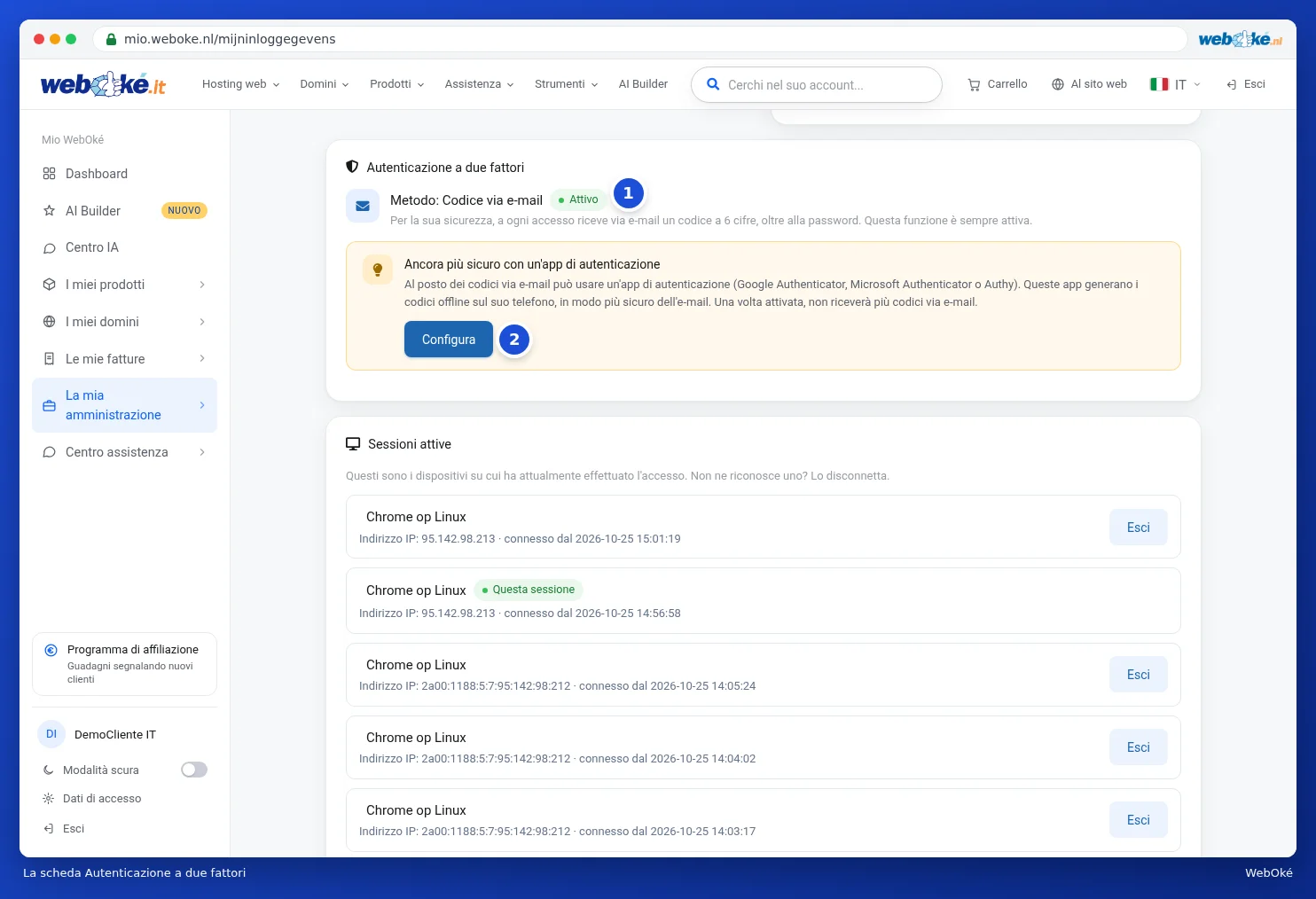Image resolution: width=1316 pixels, height=899 pixels.
Task: Open the Prodotti dropdown menu
Action: (x=397, y=84)
